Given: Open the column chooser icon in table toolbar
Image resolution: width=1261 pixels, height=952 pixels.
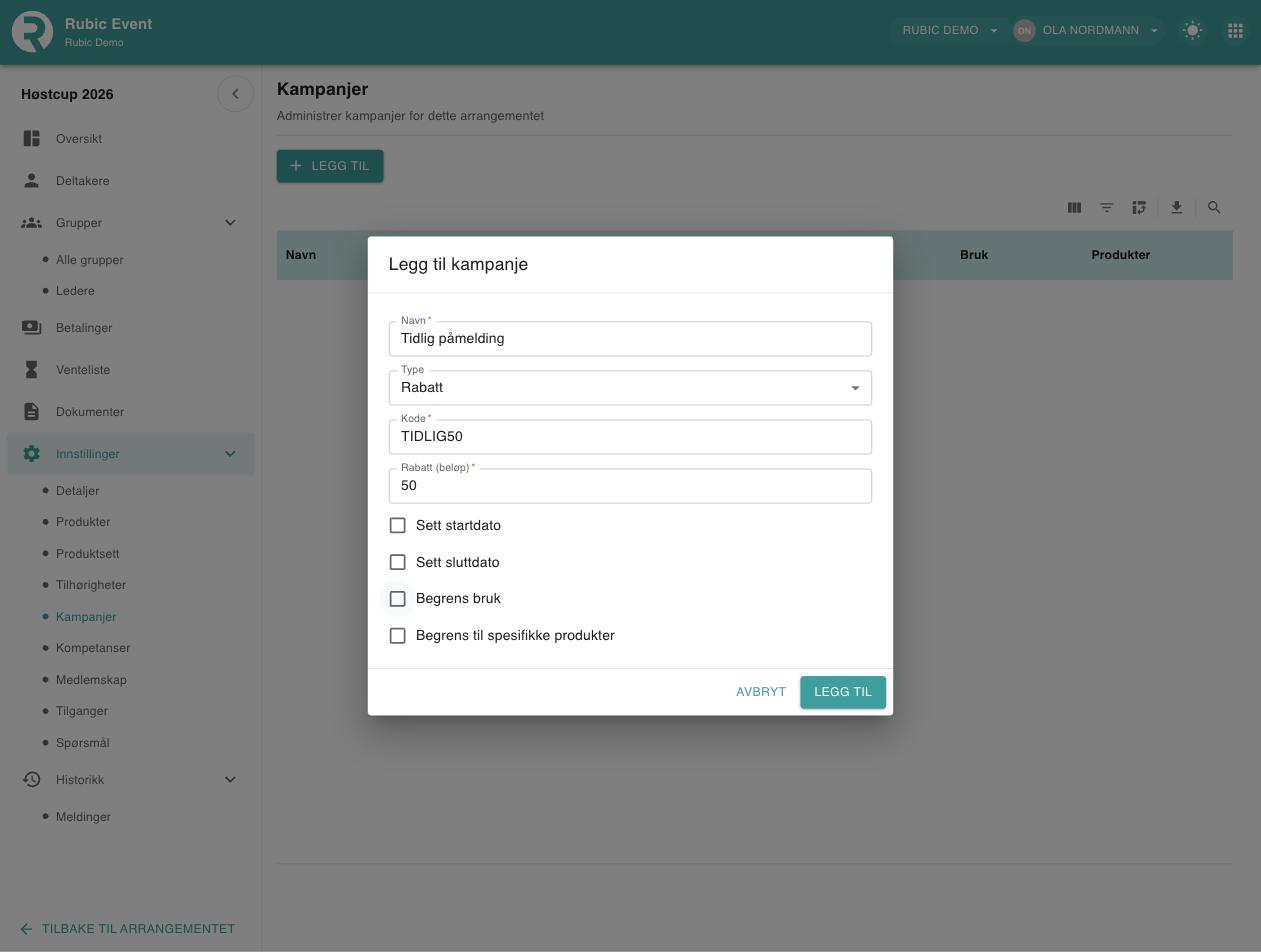Looking at the screenshot, I should 1075,208.
